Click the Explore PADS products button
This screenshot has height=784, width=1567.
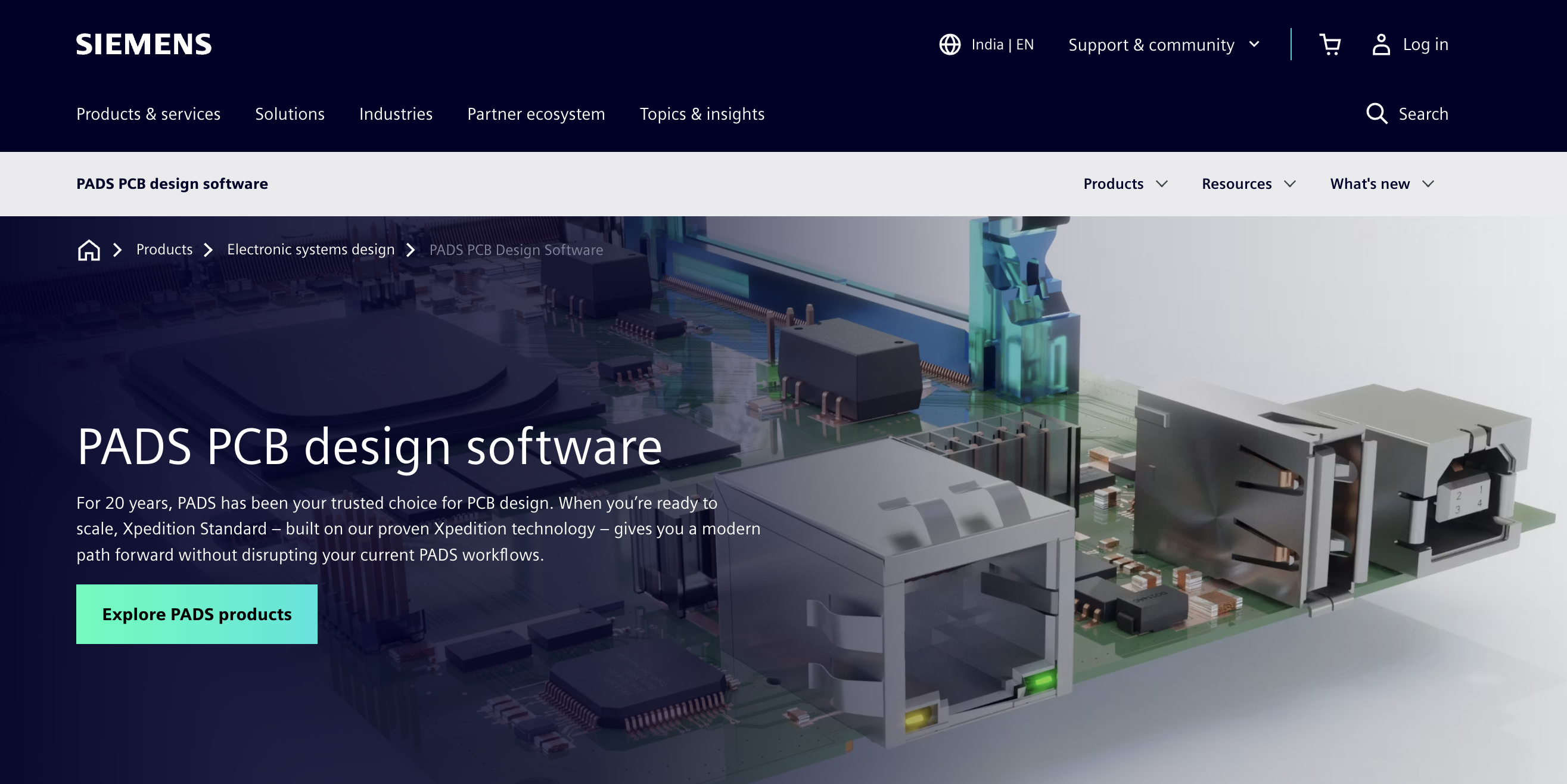197,614
